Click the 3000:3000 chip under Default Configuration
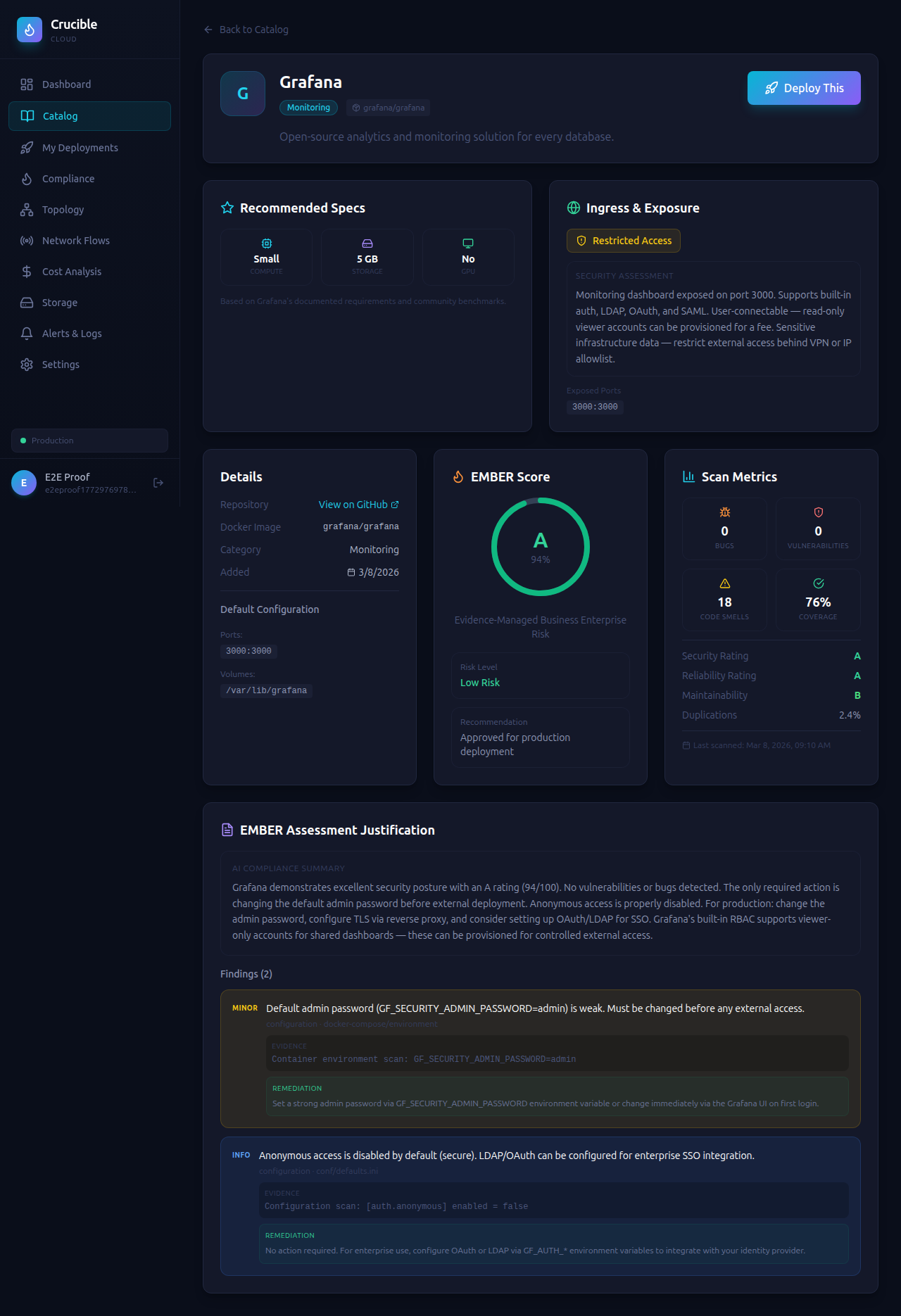 point(248,651)
